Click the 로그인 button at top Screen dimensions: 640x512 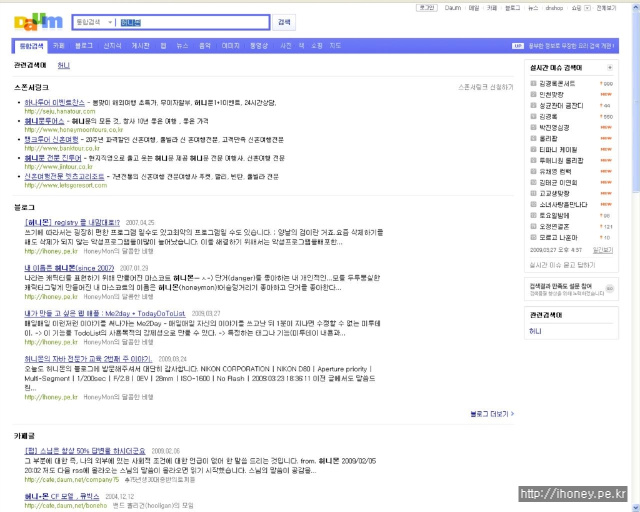[427, 8]
